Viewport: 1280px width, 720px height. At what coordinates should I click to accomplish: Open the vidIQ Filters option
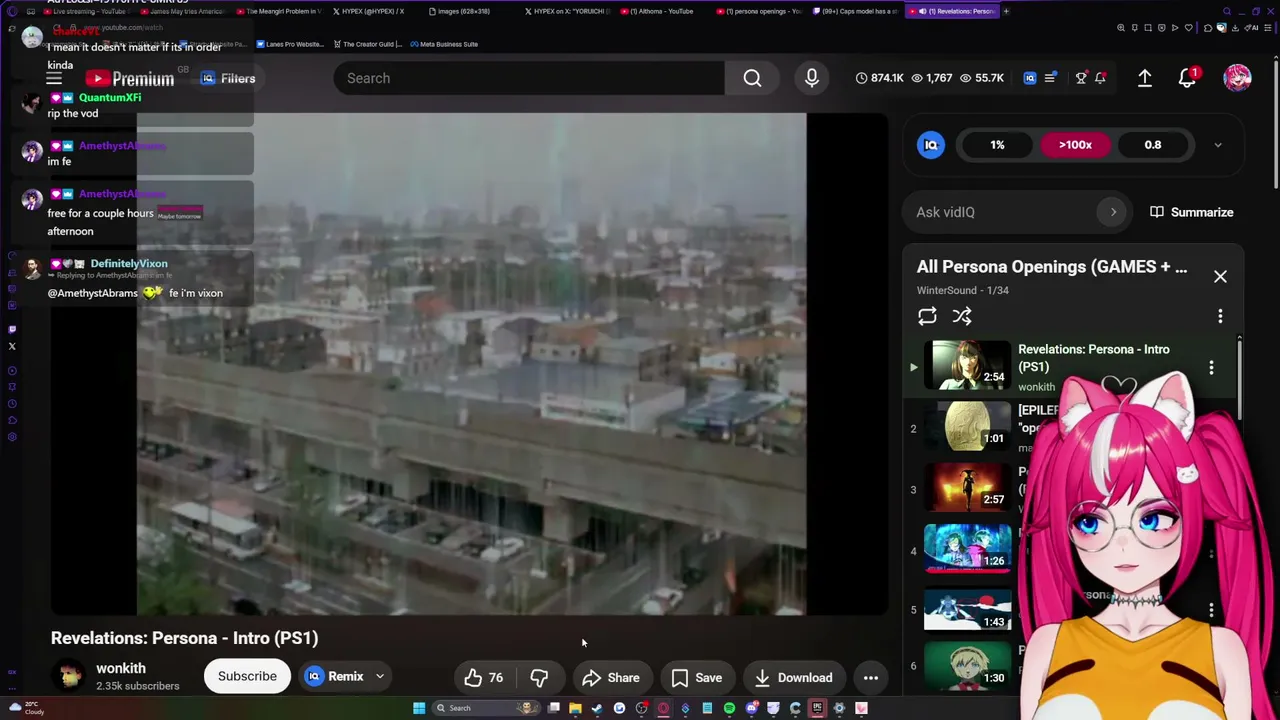228,78
